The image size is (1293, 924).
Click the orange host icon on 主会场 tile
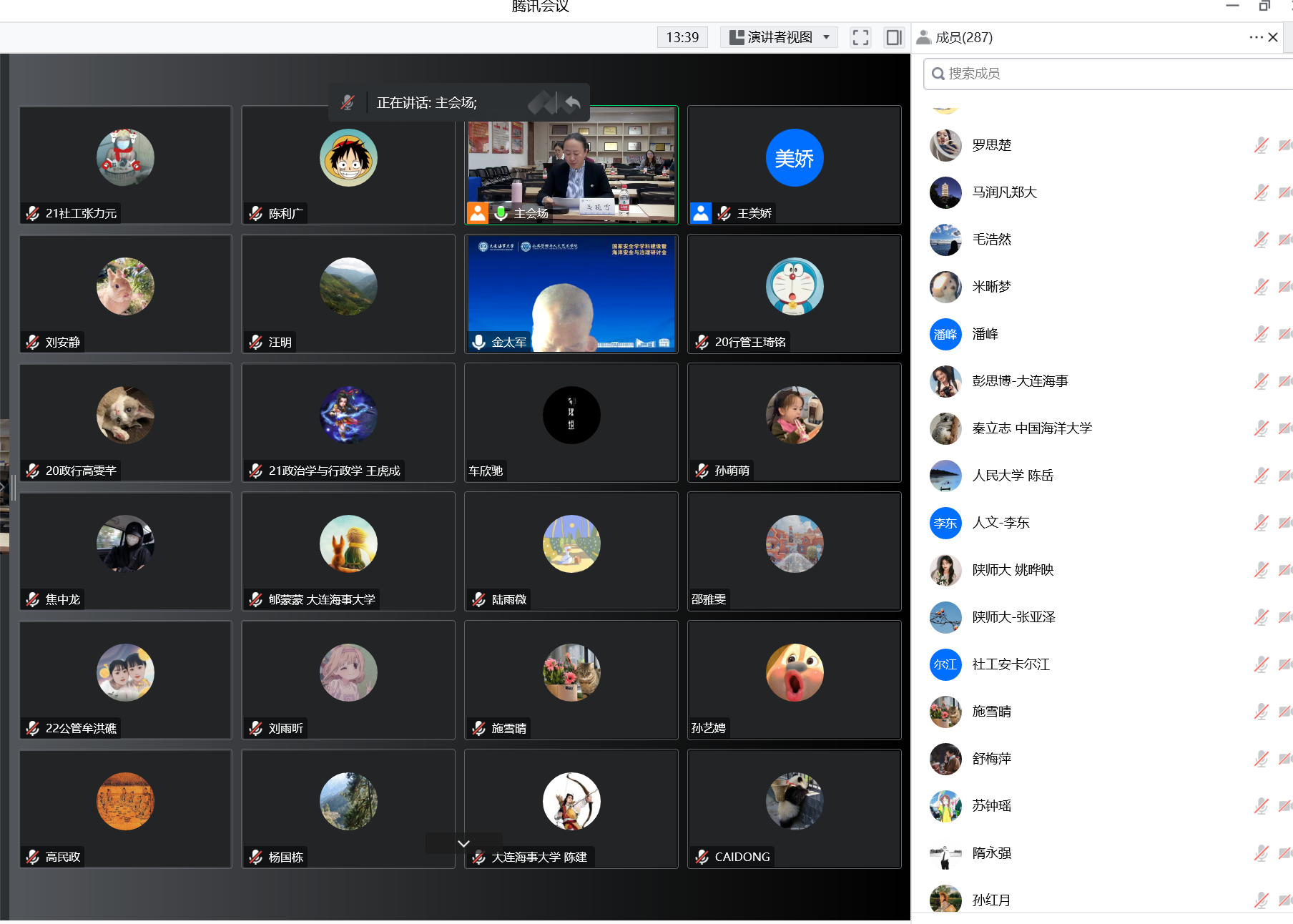pyautogui.click(x=477, y=213)
